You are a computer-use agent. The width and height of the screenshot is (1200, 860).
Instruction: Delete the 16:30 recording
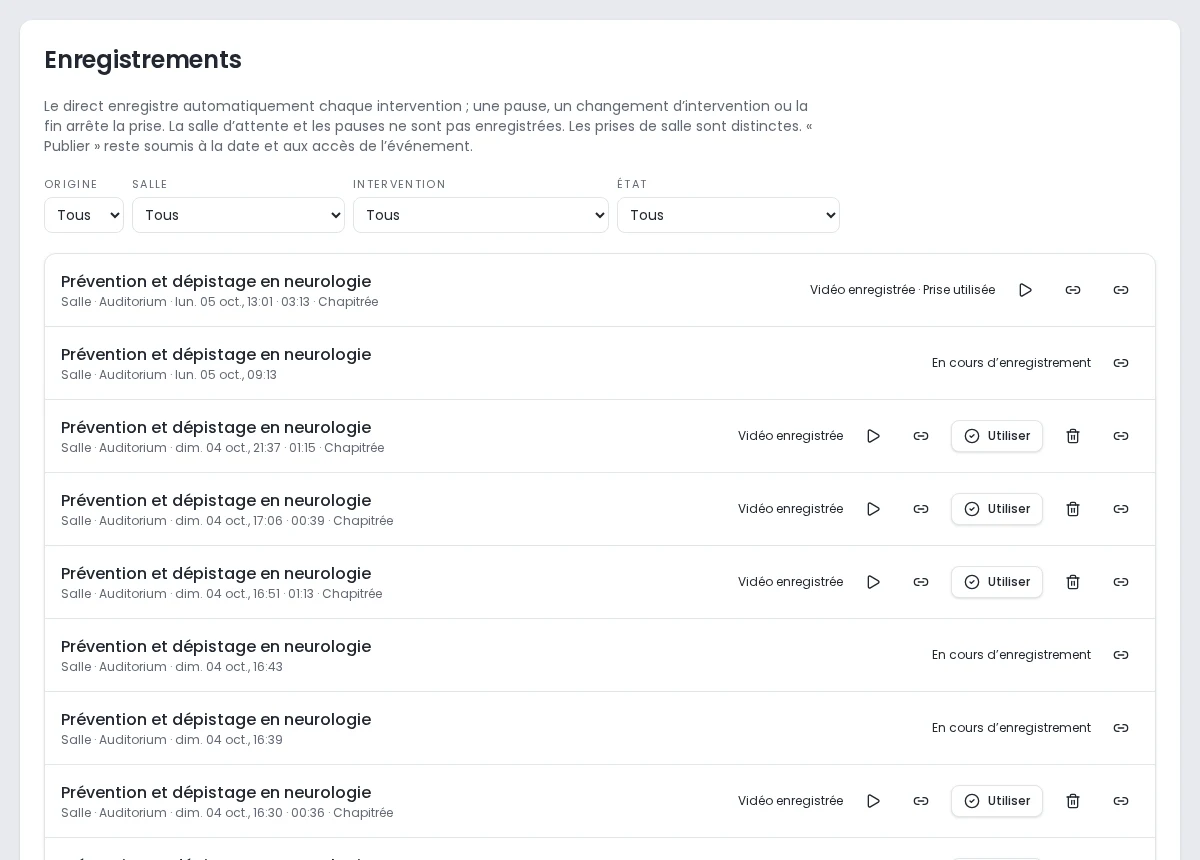(1073, 801)
